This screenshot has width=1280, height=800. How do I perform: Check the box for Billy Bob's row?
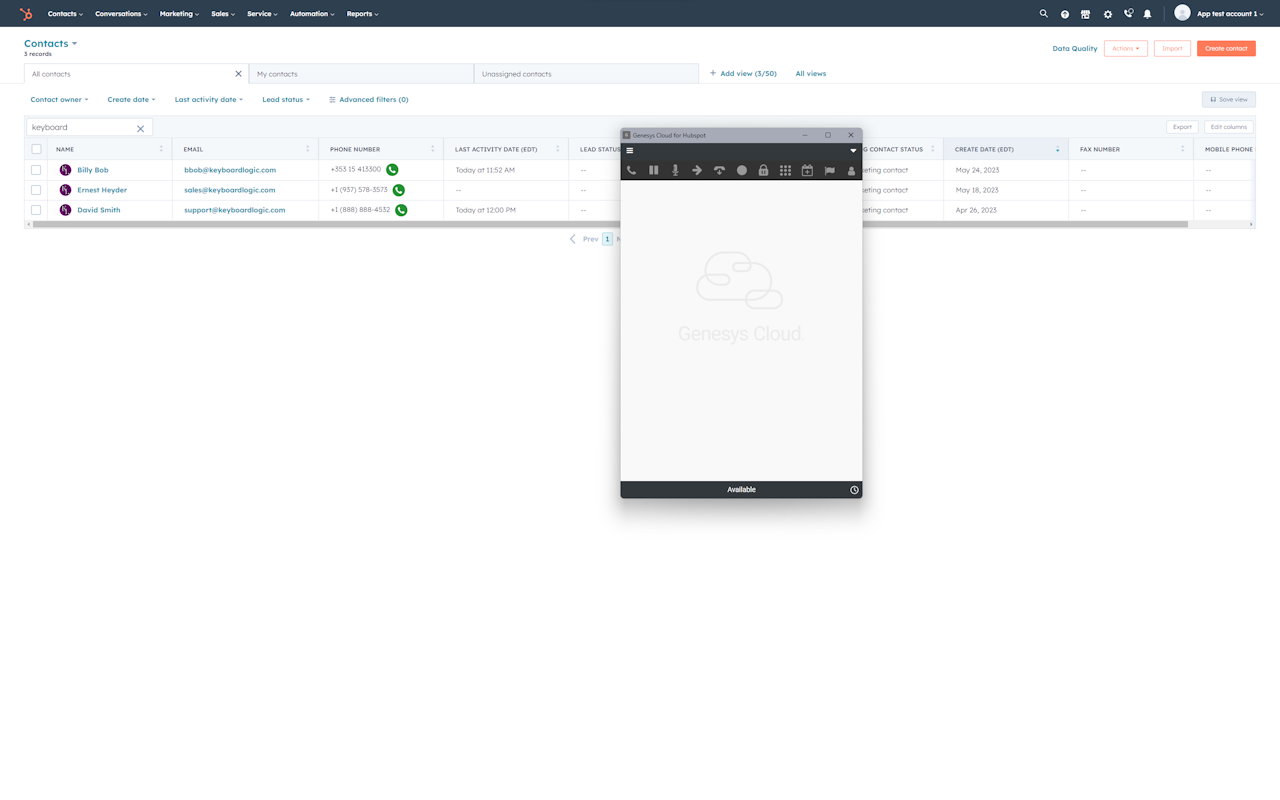click(x=36, y=170)
